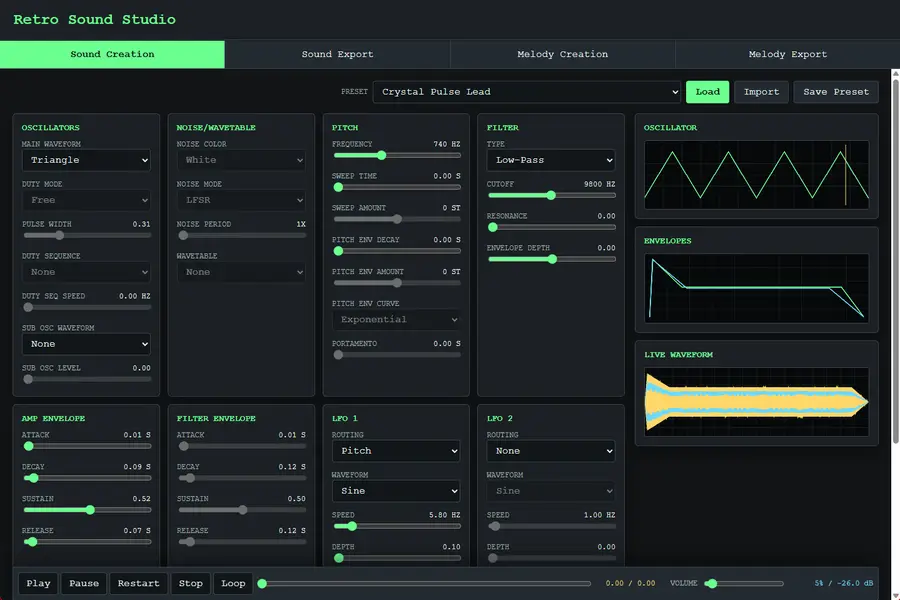Stop the sound playback
This screenshot has height=600, width=900.
coord(191,583)
